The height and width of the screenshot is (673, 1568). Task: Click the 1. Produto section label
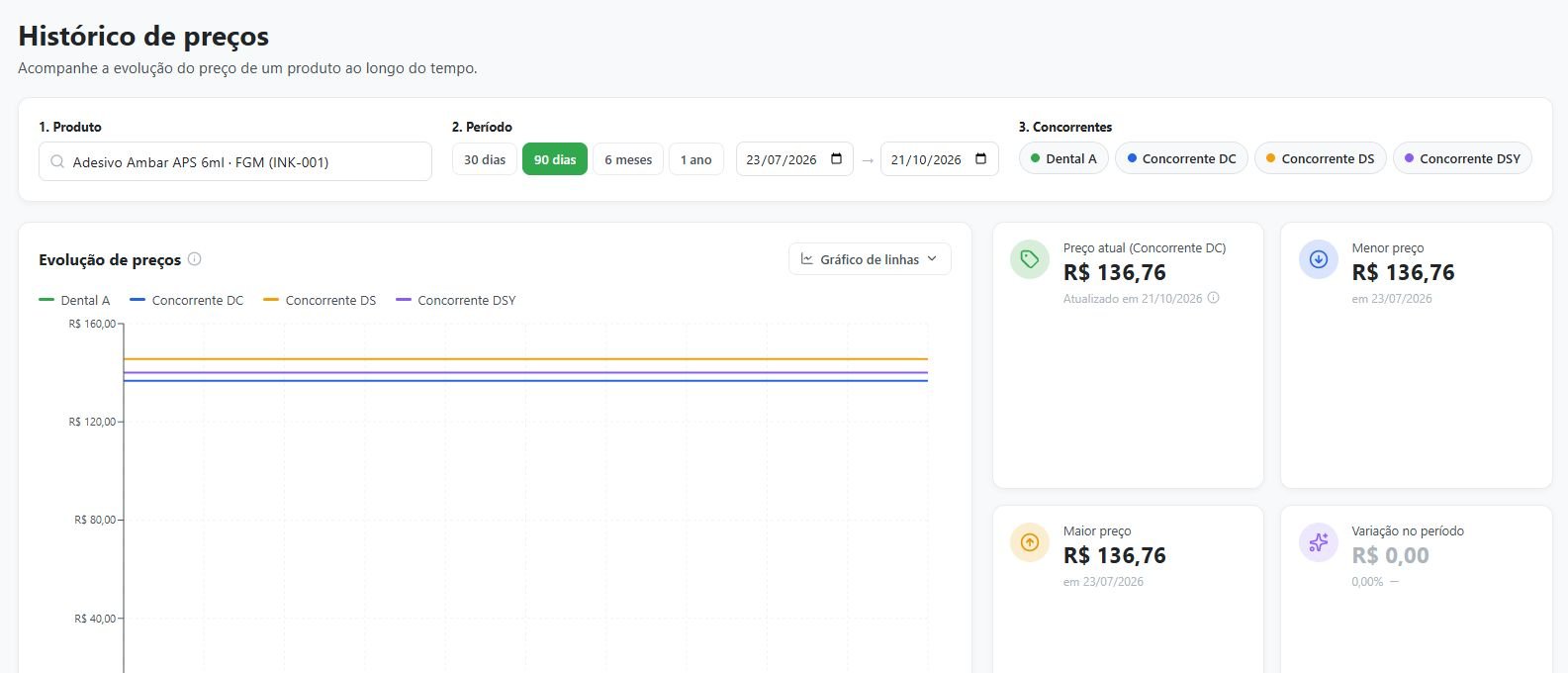(x=70, y=127)
